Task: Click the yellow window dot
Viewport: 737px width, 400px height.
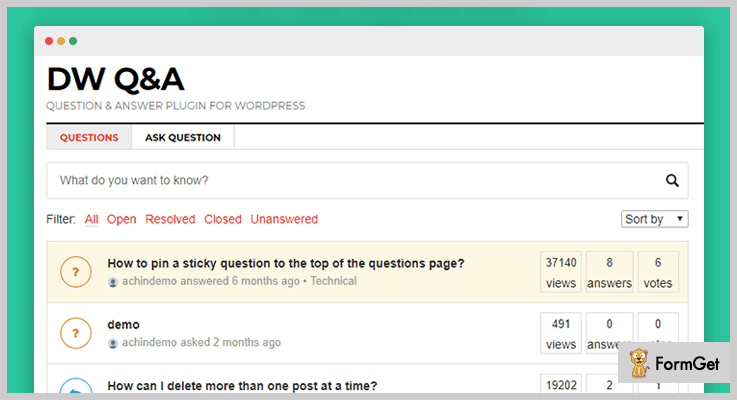Action: 61,41
